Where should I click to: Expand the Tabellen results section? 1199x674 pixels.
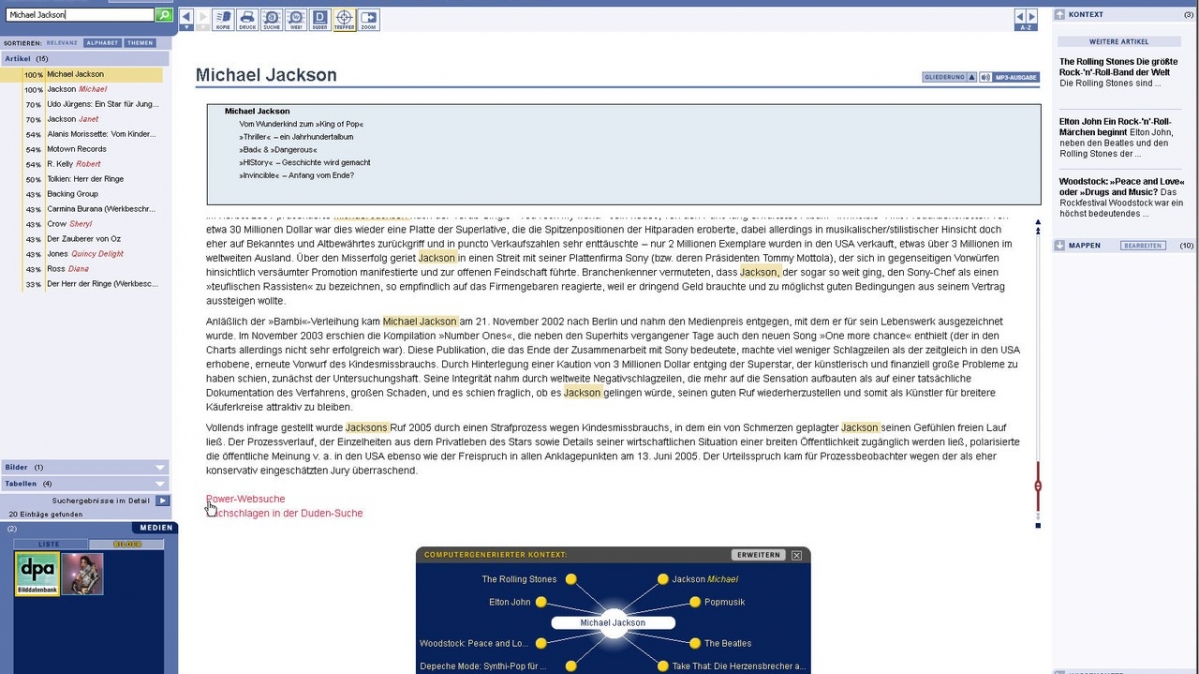click(160, 483)
